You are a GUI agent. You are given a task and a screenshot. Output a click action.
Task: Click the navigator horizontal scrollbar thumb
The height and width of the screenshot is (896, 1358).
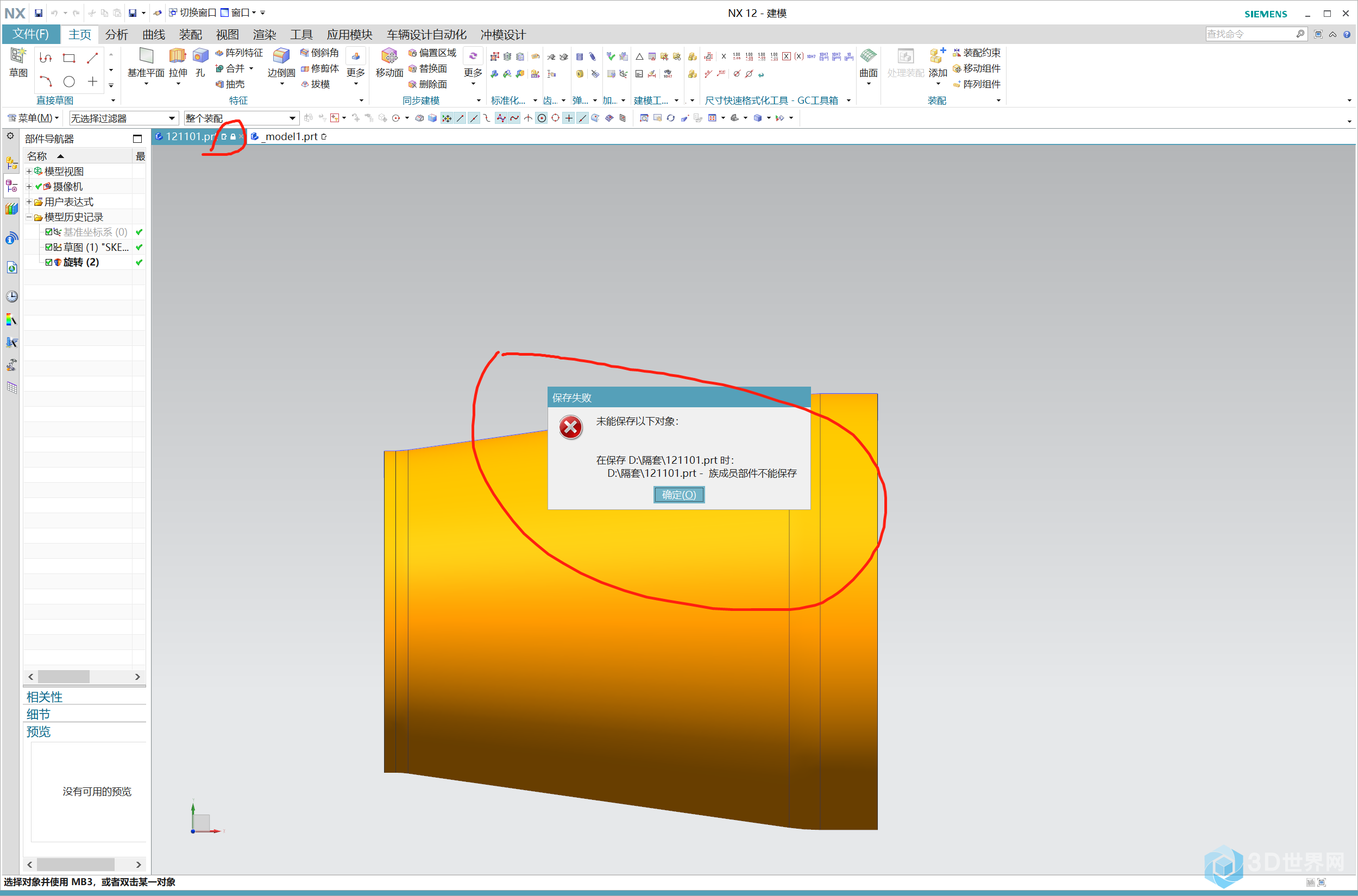pyautogui.click(x=64, y=677)
